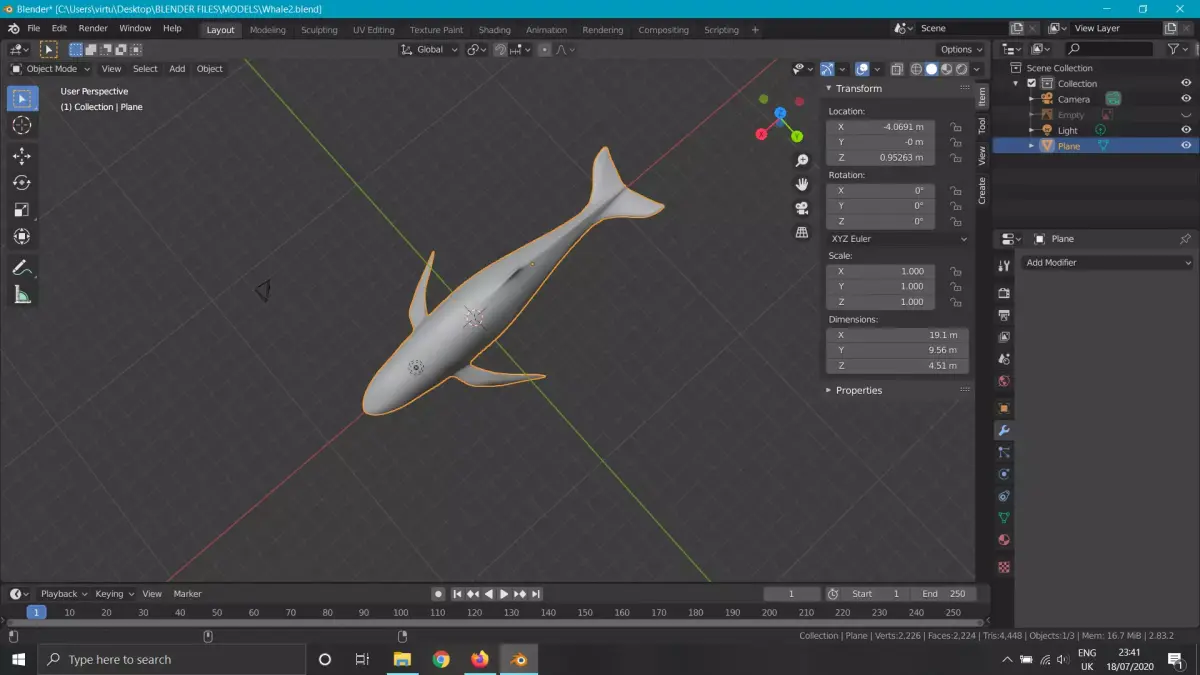Viewport: 1200px width, 675px height.
Task: Activate the combined Transform tool
Action: (x=22, y=237)
